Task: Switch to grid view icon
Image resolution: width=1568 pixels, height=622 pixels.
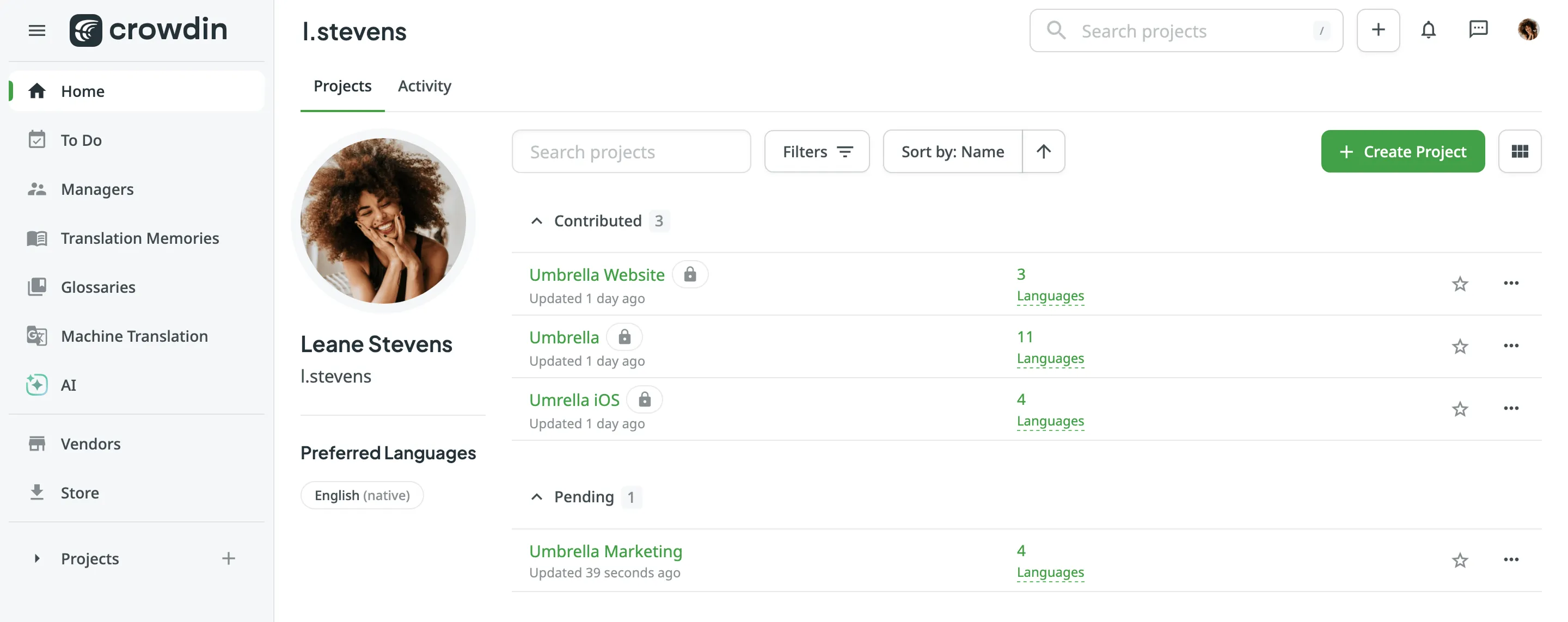Action: coord(1520,151)
